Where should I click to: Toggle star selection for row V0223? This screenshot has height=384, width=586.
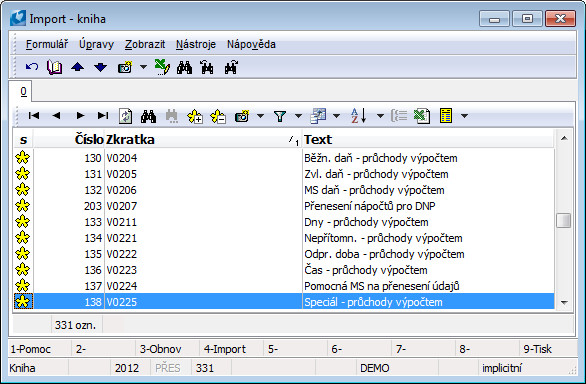22,270
